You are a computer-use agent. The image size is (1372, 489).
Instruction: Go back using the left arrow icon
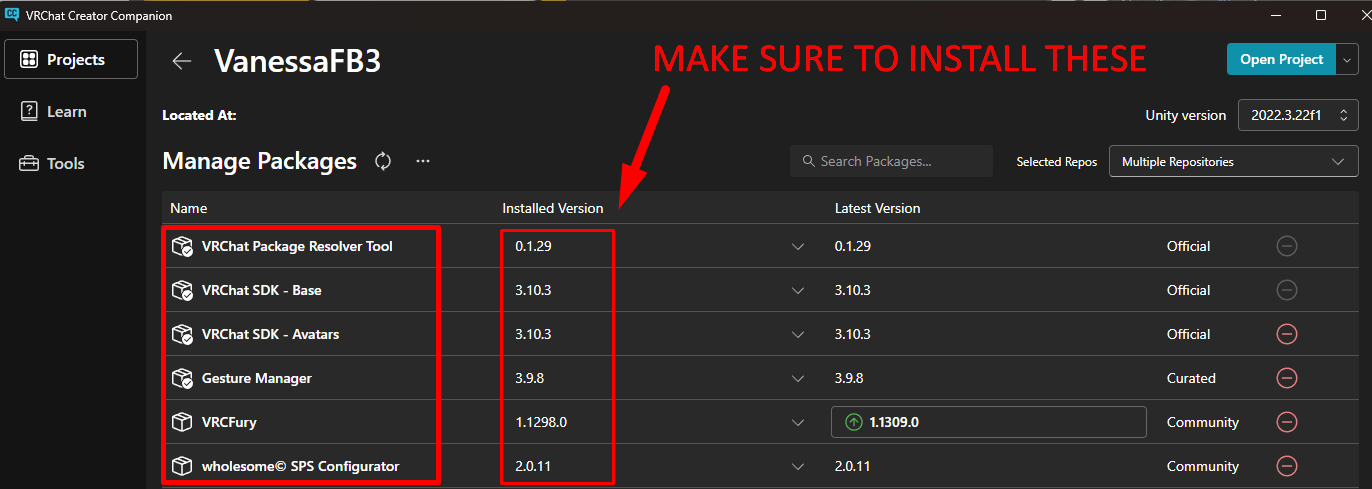tap(181, 61)
